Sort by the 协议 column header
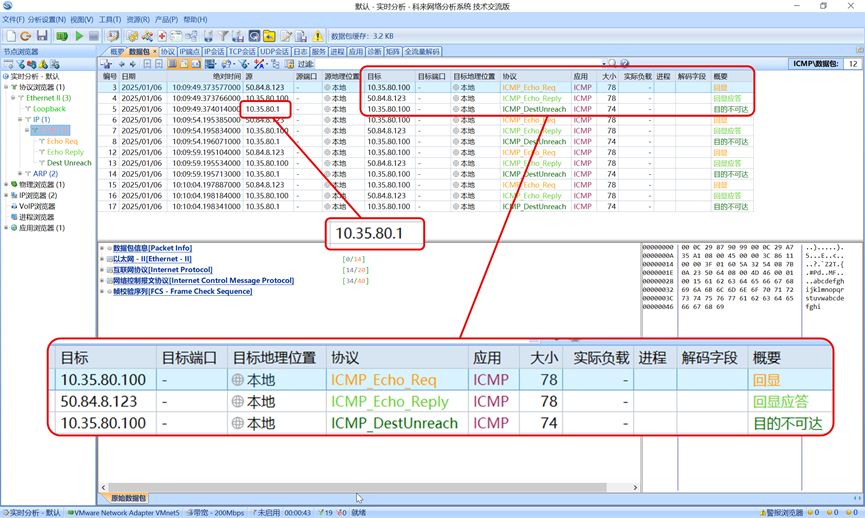865x518 pixels. click(535, 76)
